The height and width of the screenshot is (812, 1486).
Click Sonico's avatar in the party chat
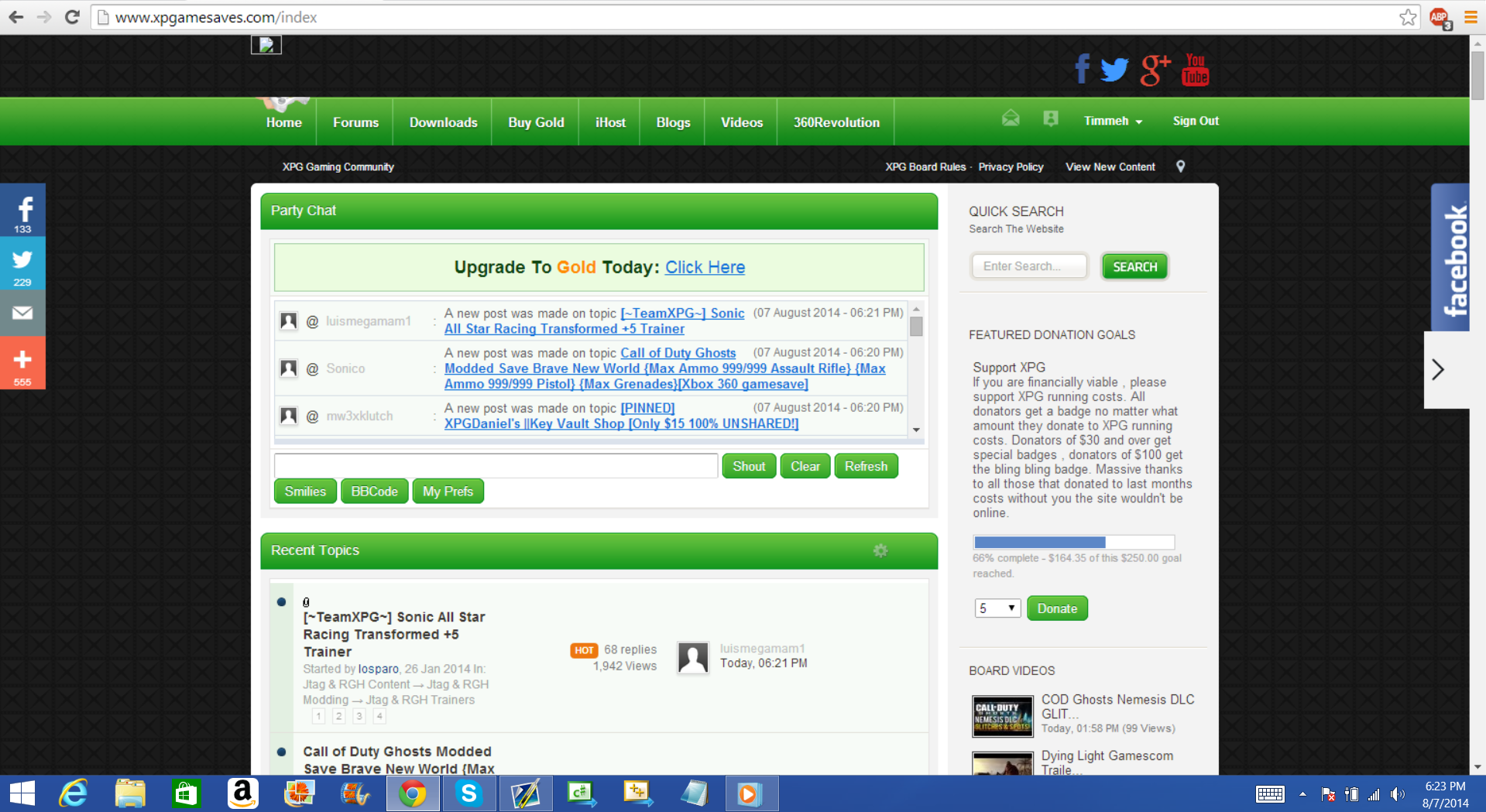click(289, 368)
